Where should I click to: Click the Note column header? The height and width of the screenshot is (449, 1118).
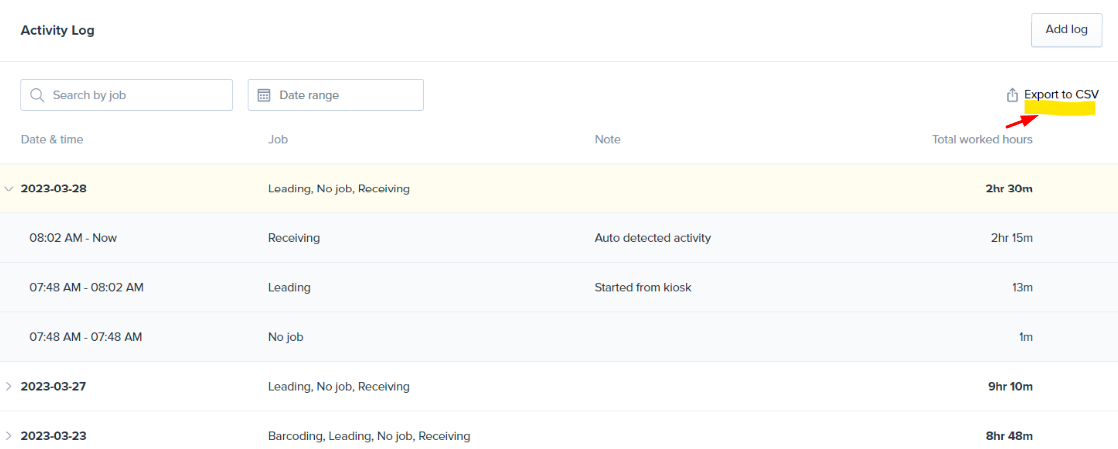tap(607, 140)
